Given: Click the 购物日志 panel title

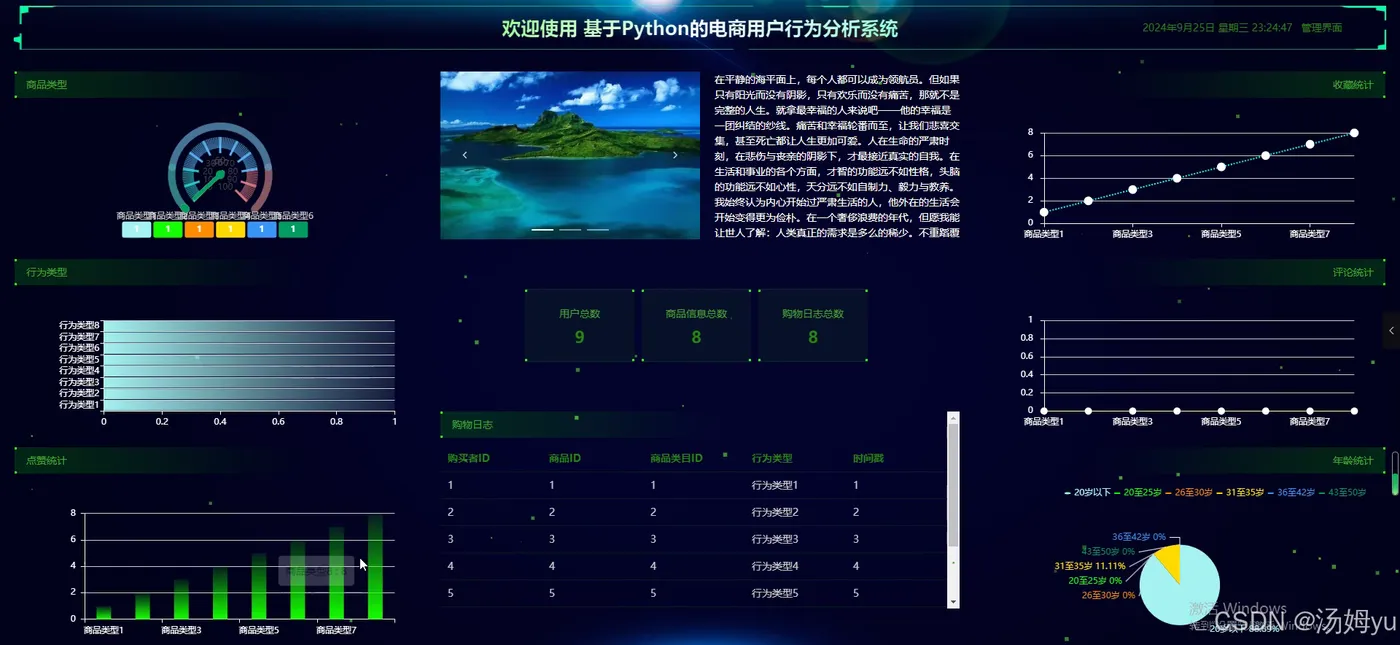Looking at the screenshot, I should pyautogui.click(x=471, y=425).
